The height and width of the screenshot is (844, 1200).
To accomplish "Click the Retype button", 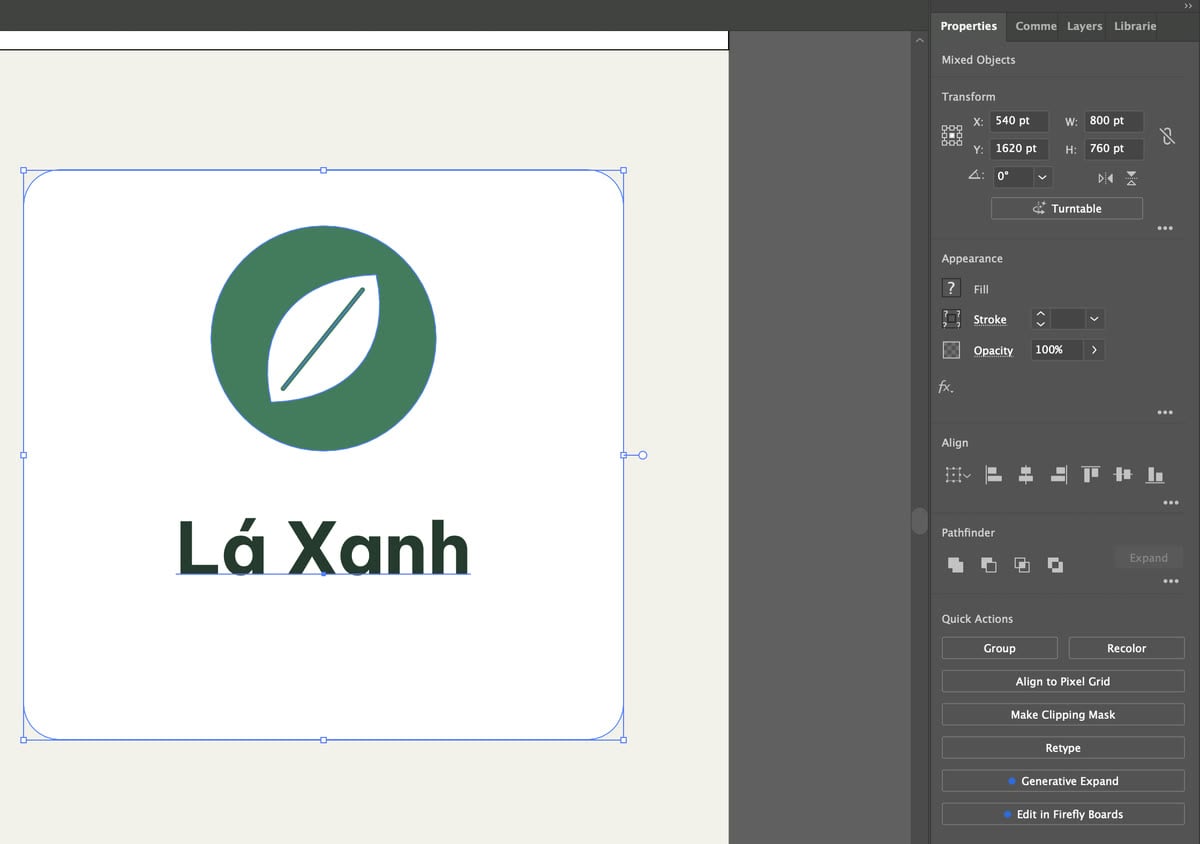I will (x=1063, y=748).
